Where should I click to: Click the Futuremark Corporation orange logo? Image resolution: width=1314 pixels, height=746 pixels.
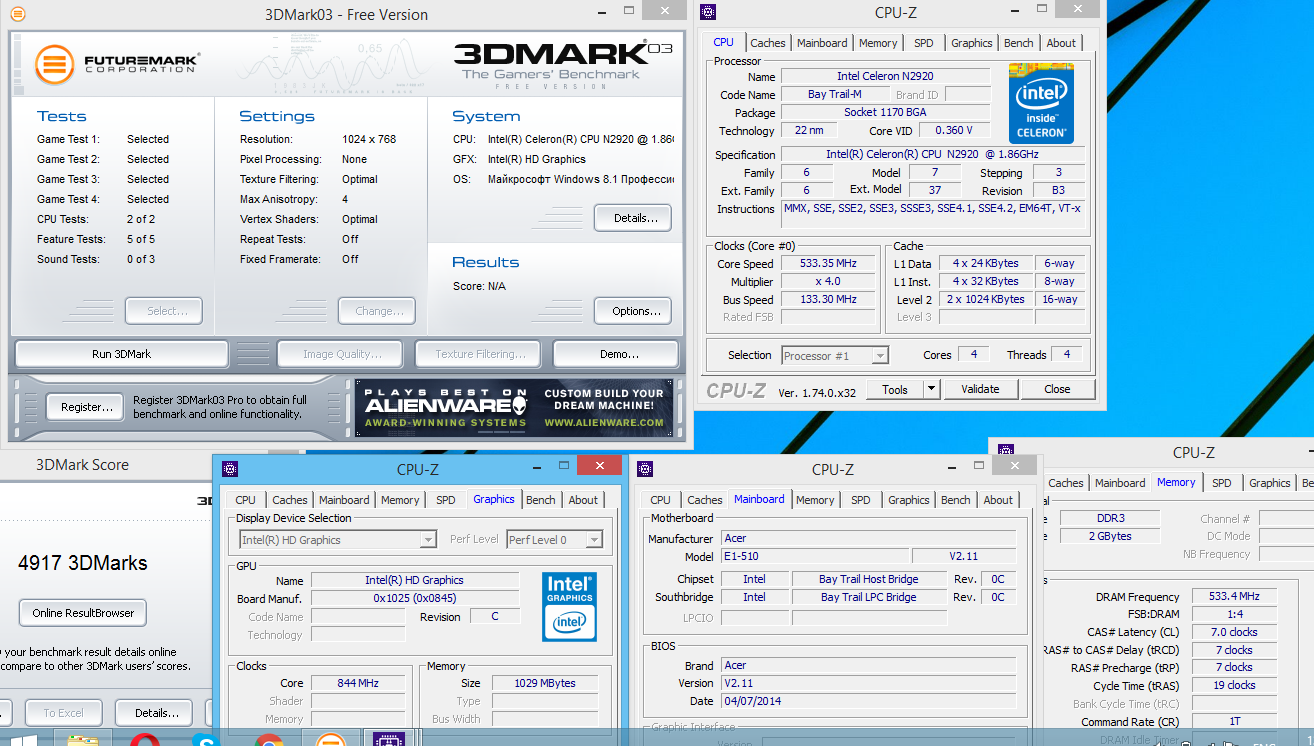coord(54,64)
